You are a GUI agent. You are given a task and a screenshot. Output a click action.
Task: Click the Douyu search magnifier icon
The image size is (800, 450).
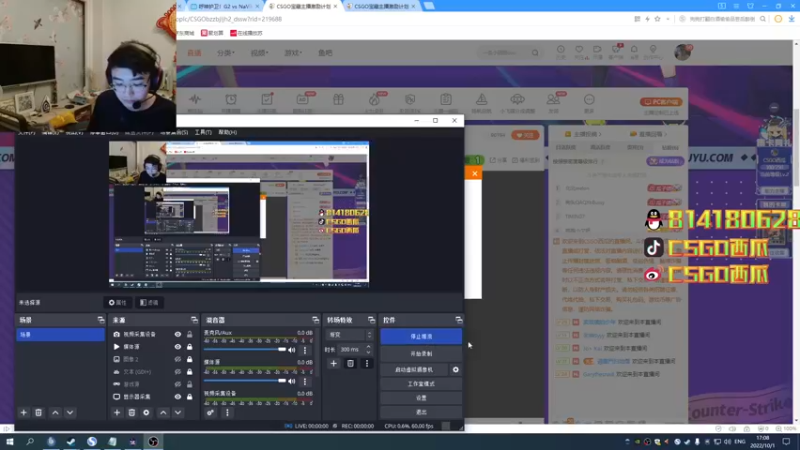click(535, 53)
